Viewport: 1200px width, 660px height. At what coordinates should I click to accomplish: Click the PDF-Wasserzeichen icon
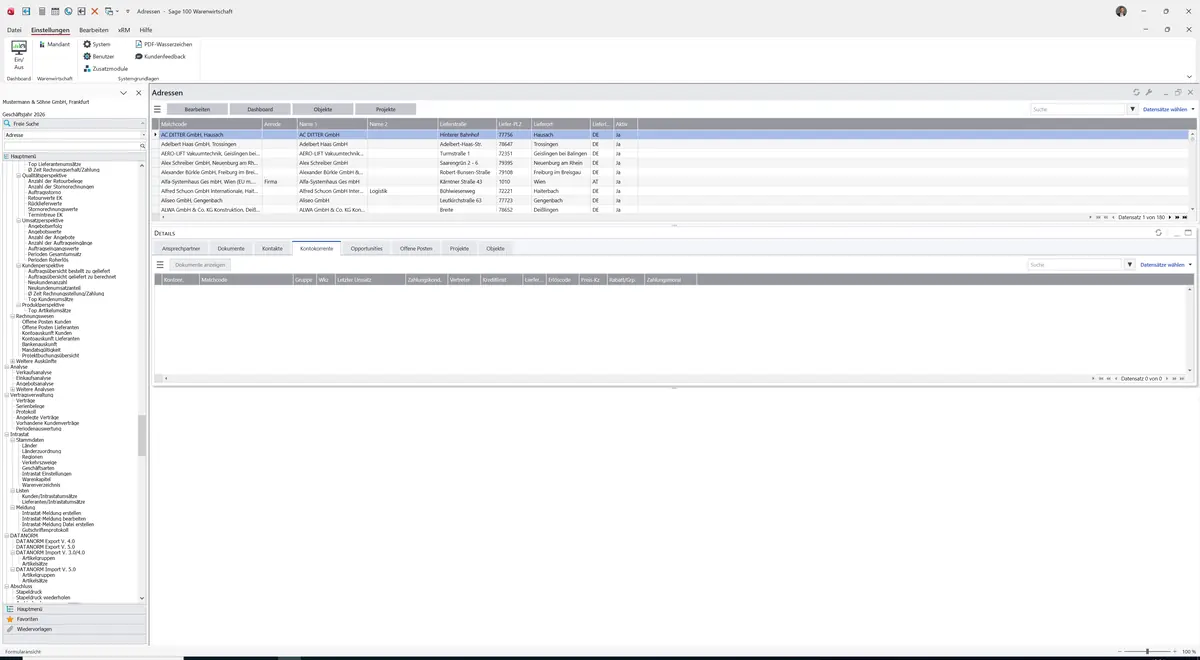pyautogui.click(x=139, y=44)
